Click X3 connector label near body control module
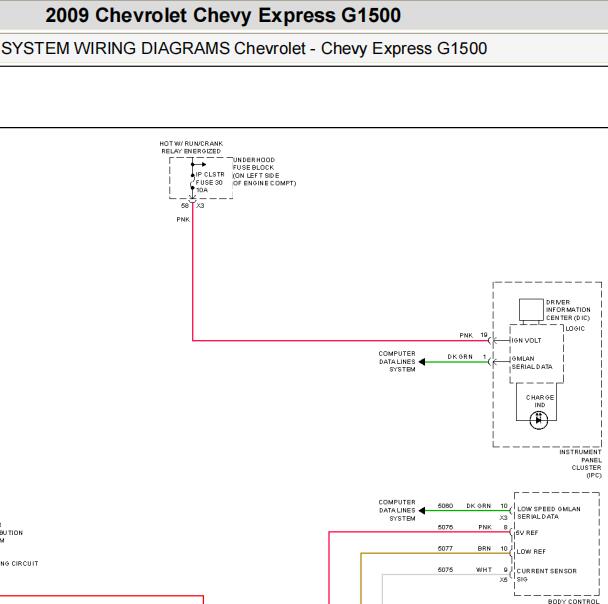Screen dimensions: 608x604 pos(503,518)
